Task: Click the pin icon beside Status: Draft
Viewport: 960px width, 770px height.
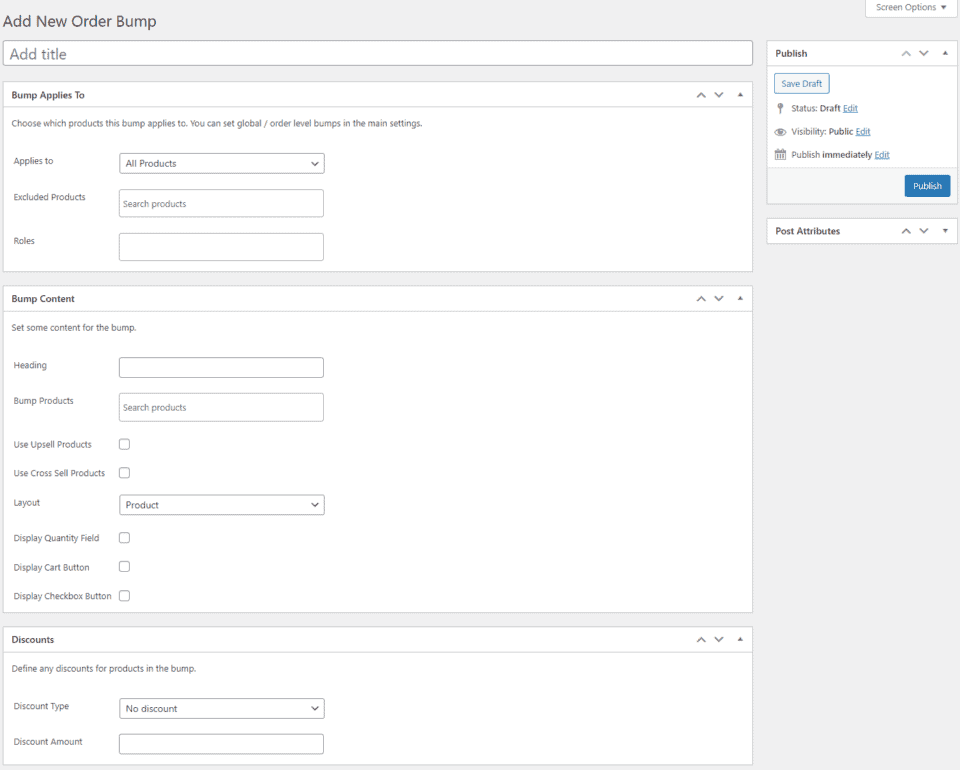Action: pyautogui.click(x=780, y=108)
